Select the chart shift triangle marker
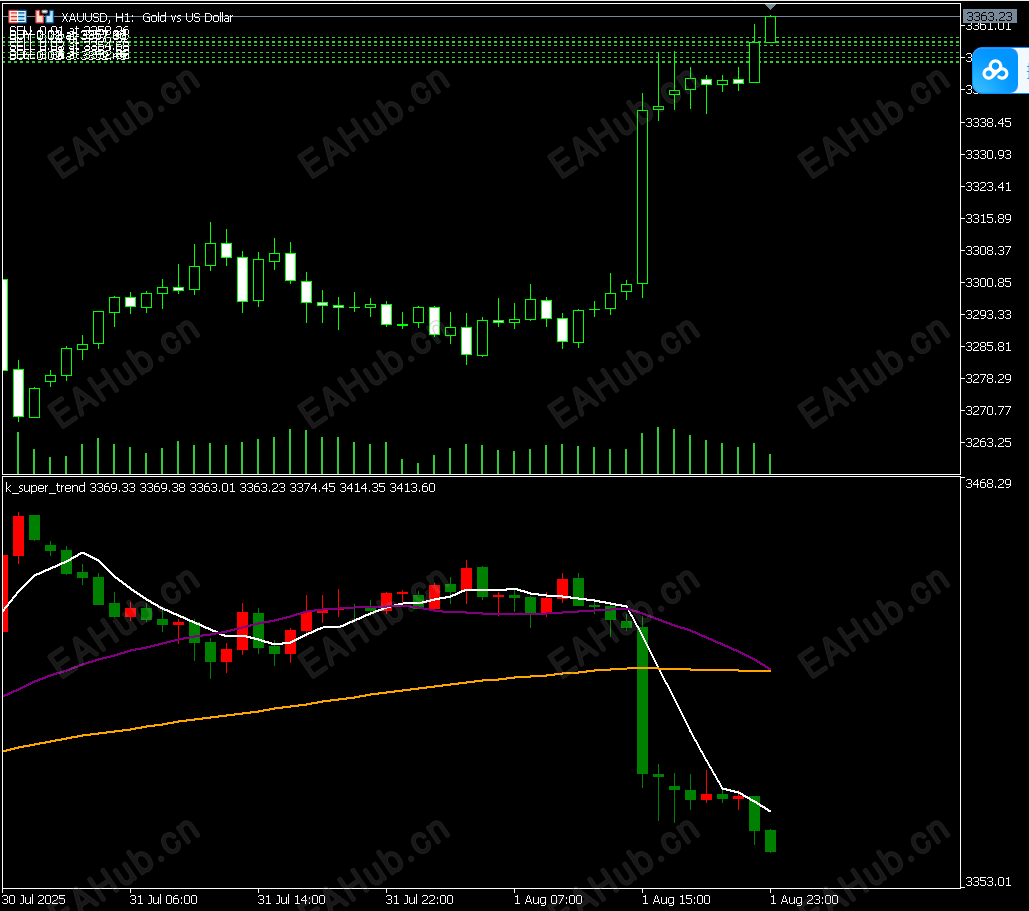This screenshot has width=1029, height=911. click(x=771, y=7)
